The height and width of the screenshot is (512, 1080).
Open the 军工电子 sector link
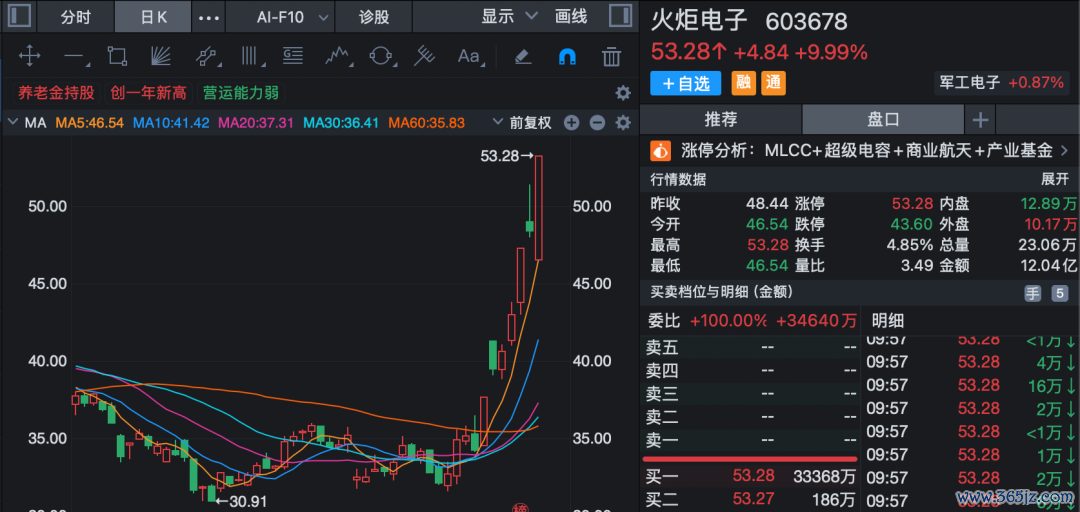point(1002,83)
